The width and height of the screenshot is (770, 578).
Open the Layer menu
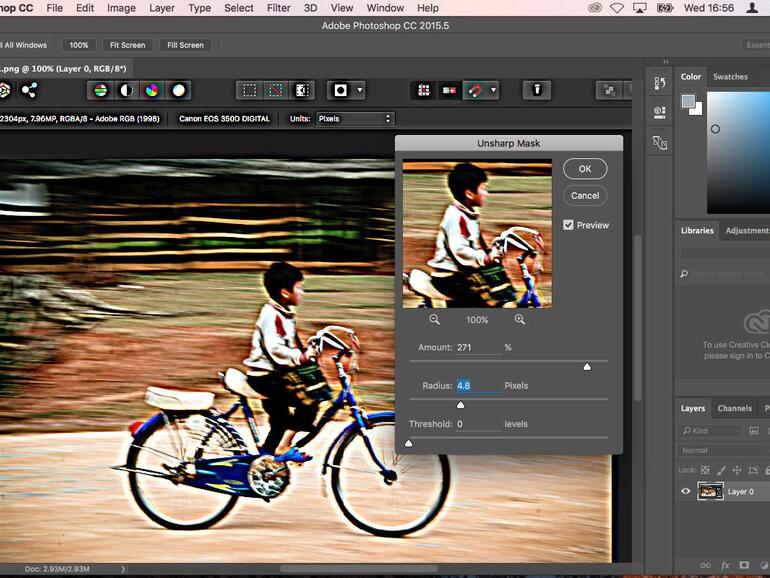click(x=162, y=8)
